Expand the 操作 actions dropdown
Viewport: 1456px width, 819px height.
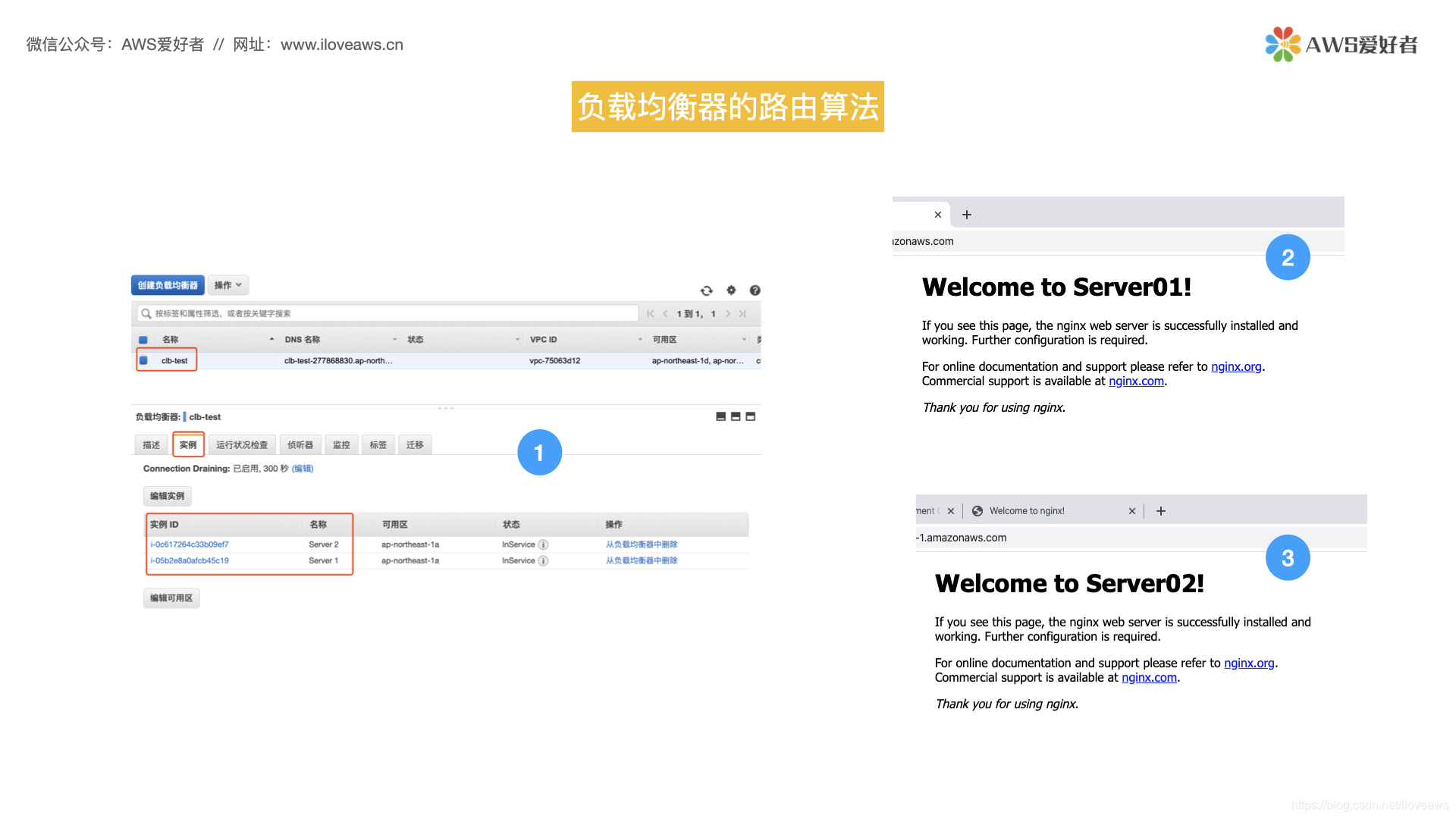(x=227, y=285)
